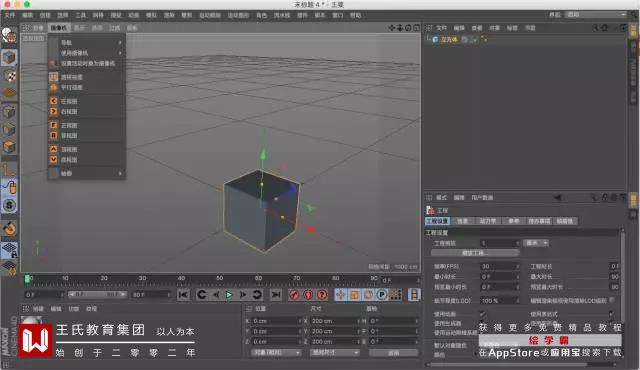Choose 顶视图 menu entry
Screen dimensions: 640x370
tap(87, 149)
